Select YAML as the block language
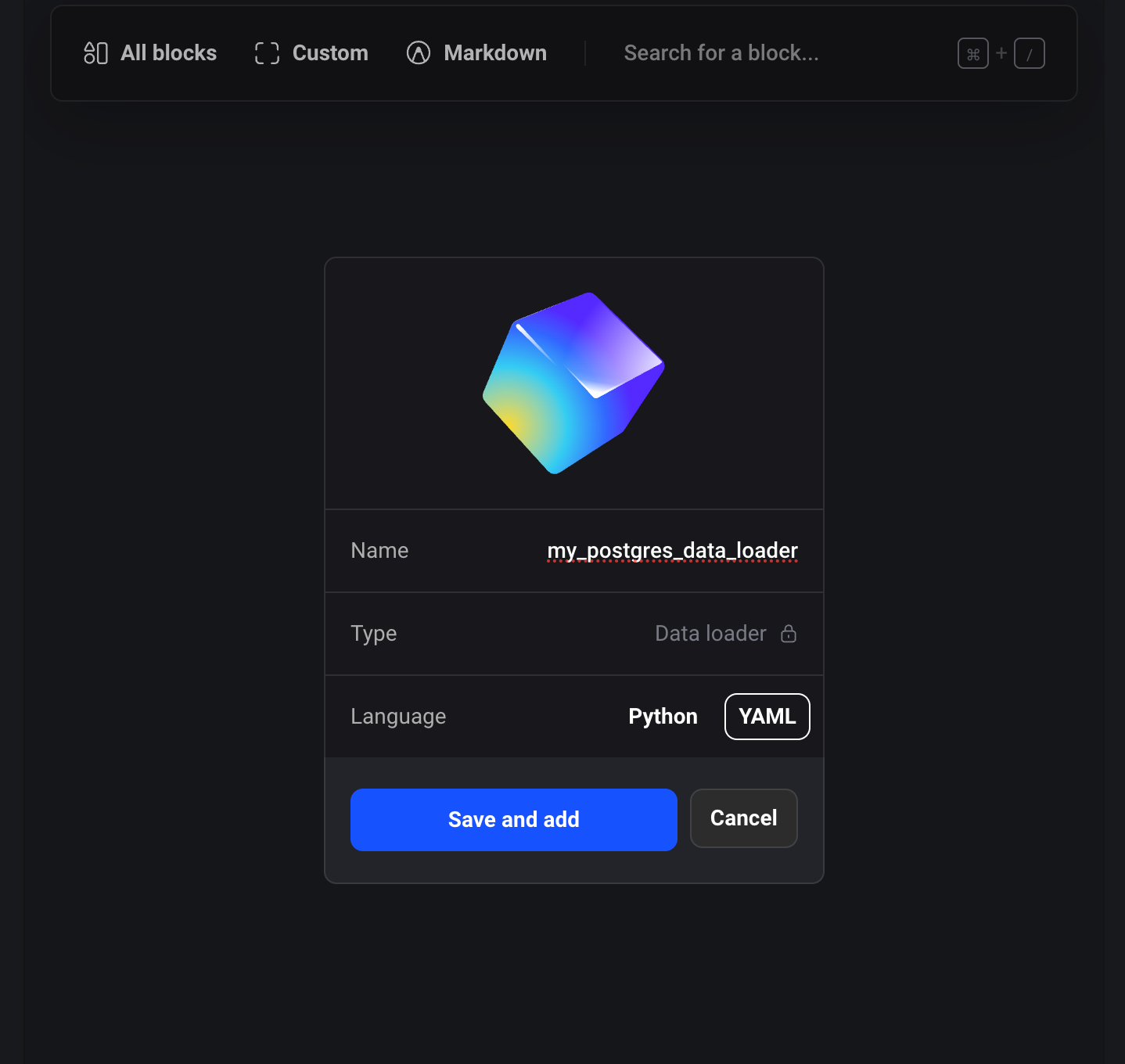1125x1064 pixels. [x=766, y=716]
